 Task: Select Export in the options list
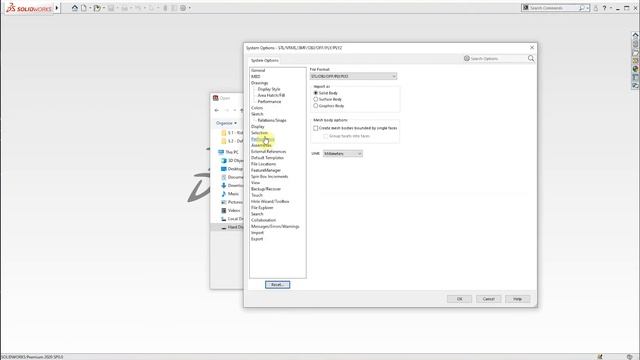click(257, 239)
